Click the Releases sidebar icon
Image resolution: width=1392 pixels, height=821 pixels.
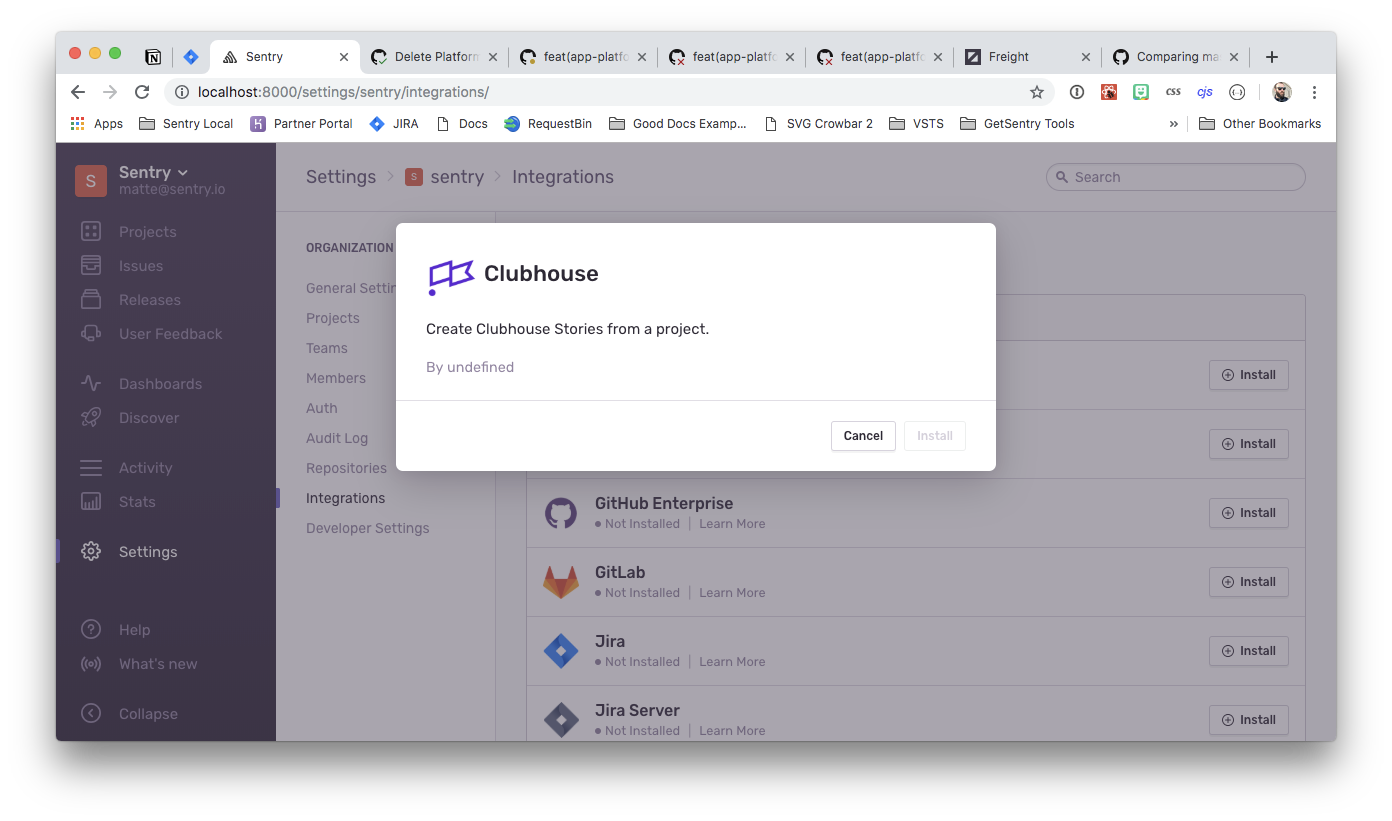pos(91,299)
